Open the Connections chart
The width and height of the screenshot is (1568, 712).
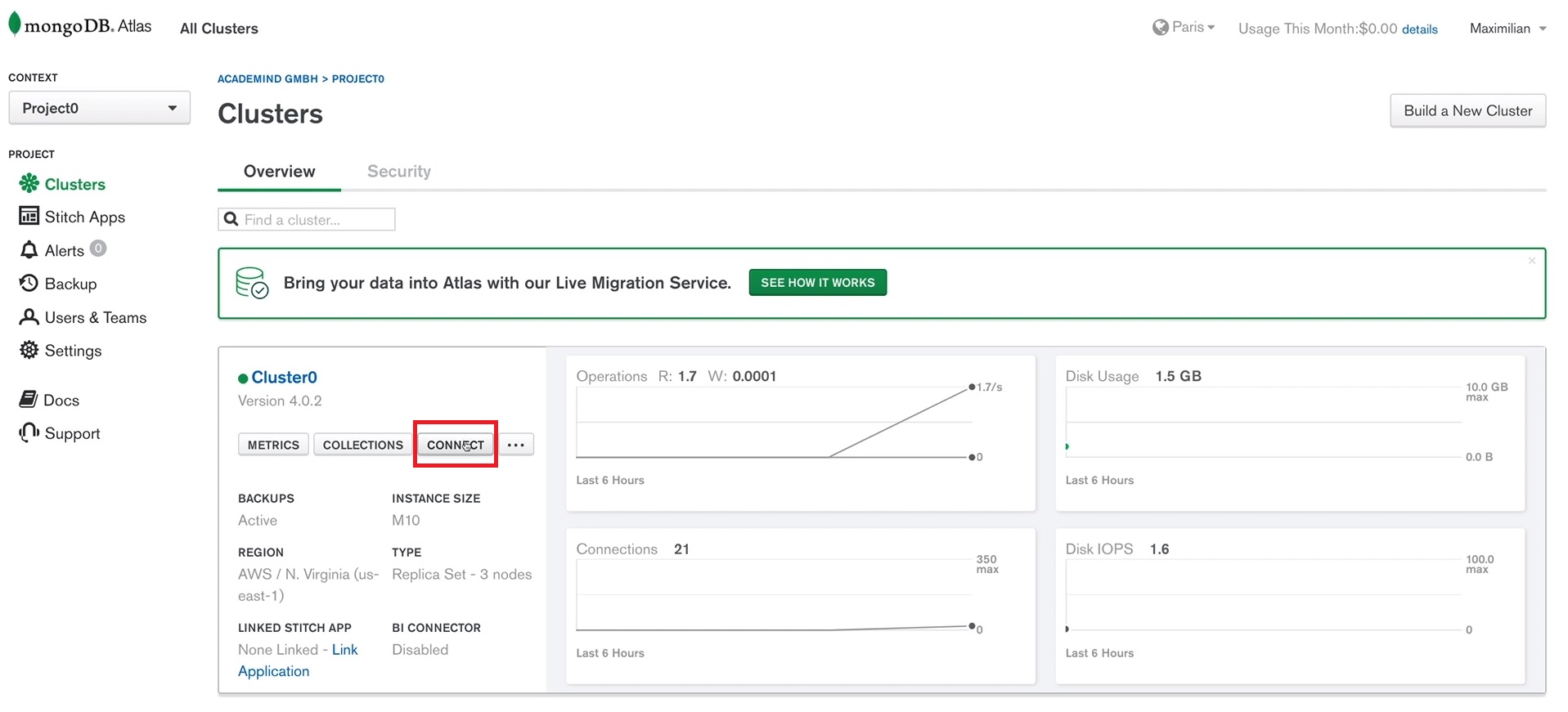801,606
